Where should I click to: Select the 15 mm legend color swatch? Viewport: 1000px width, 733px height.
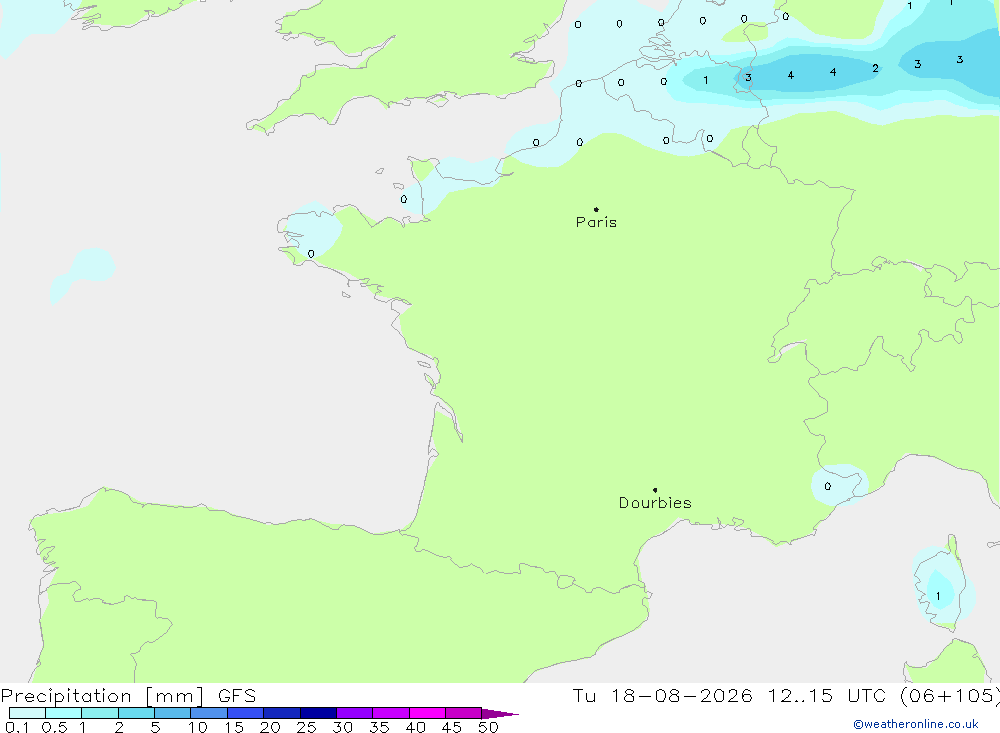tap(246, 713)
